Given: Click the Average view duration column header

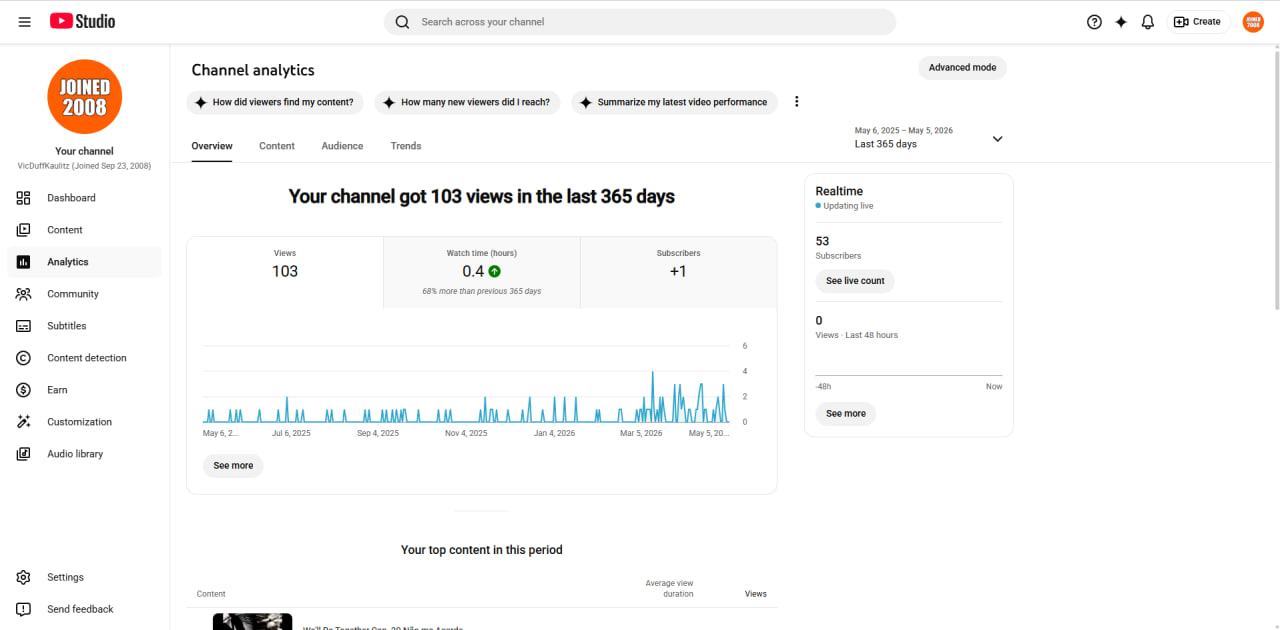Looking at the screenshot, I should tap(669, 589).
